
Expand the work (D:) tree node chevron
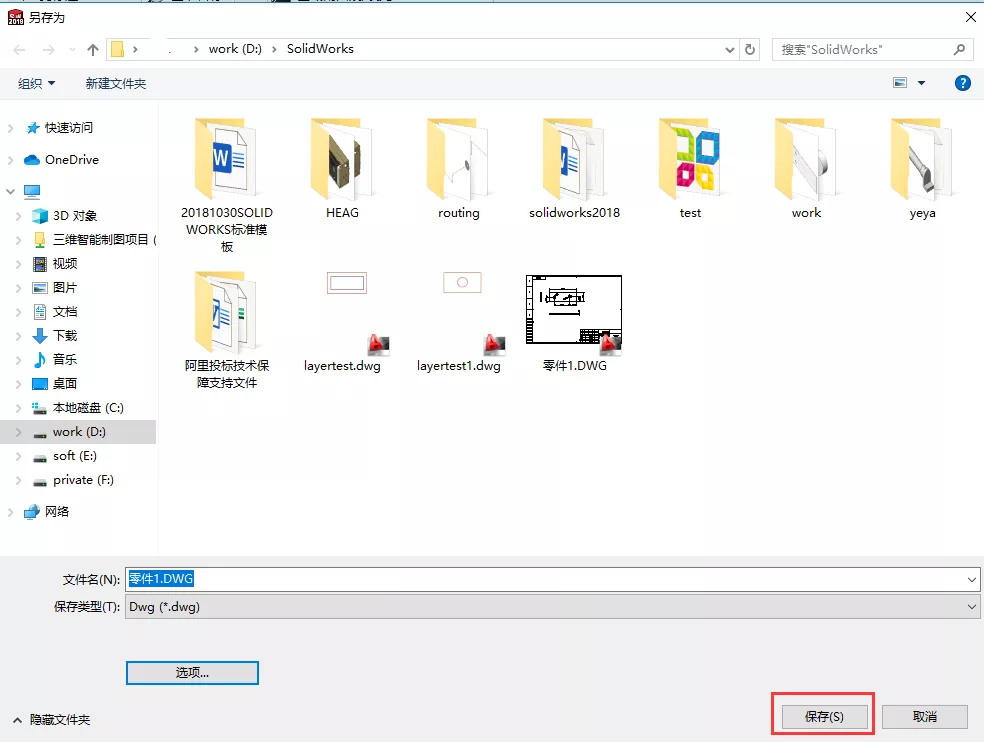point(20,431)
